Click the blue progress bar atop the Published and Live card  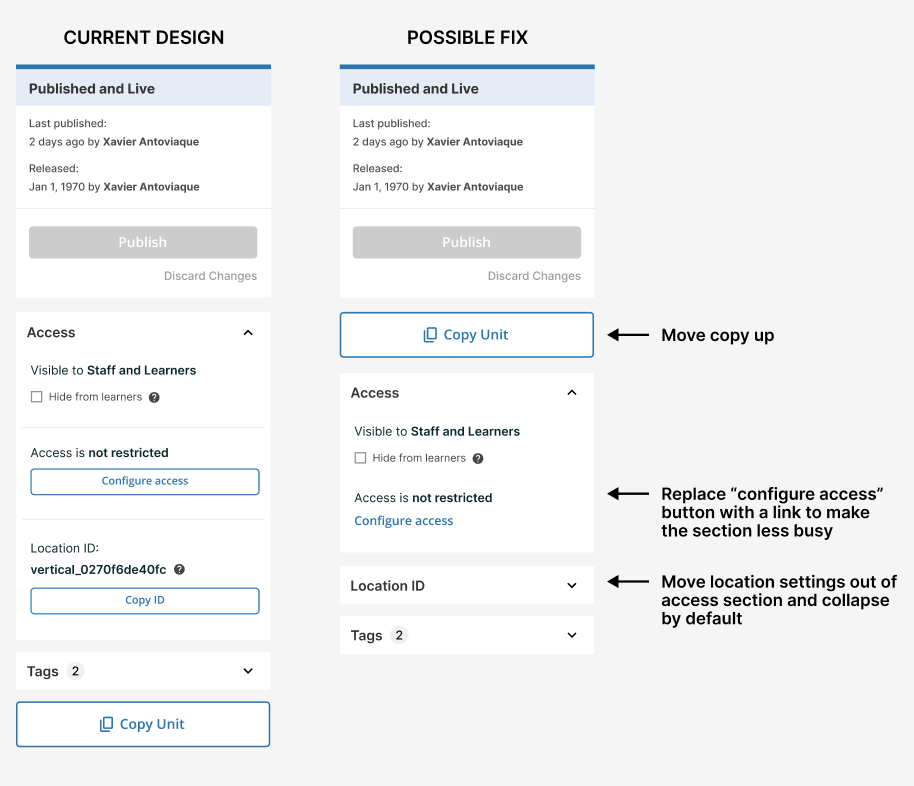(143, 66)
